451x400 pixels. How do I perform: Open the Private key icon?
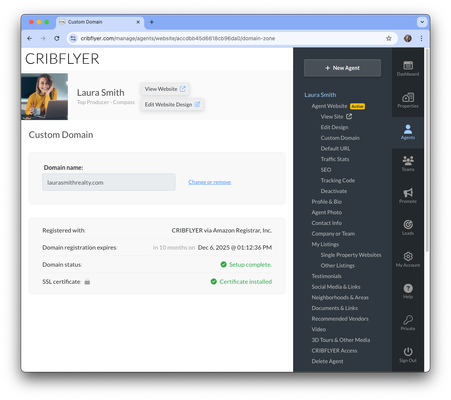408,320
